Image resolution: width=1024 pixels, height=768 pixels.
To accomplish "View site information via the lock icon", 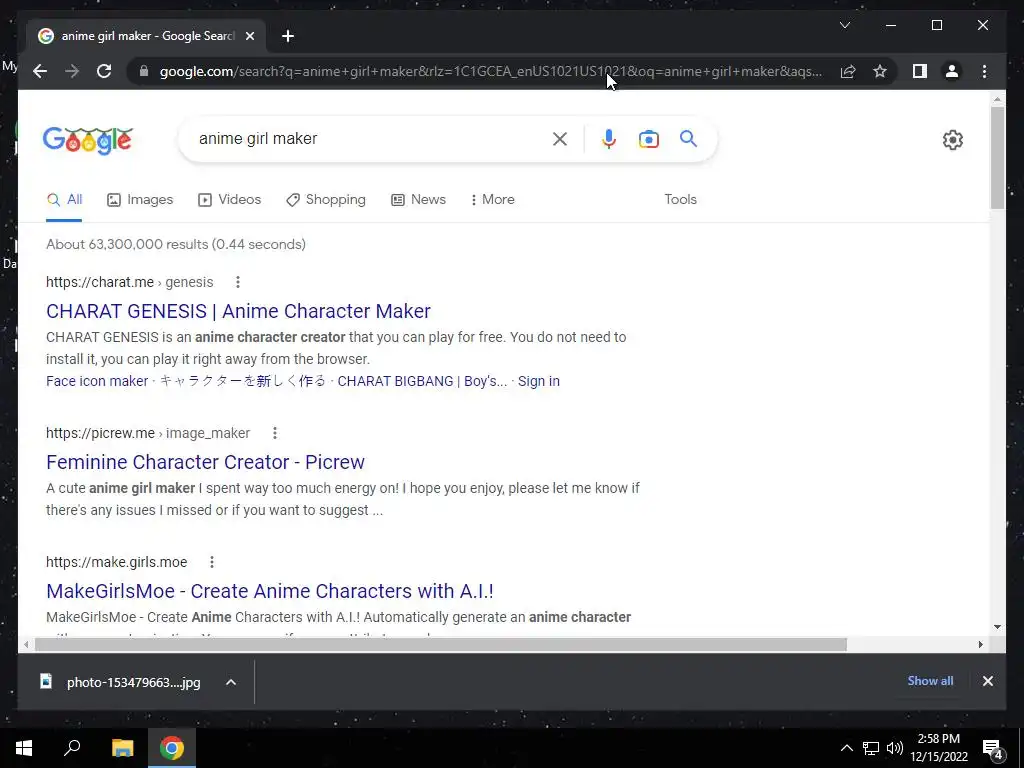I will pyautogui.click(x=144, y=71).
